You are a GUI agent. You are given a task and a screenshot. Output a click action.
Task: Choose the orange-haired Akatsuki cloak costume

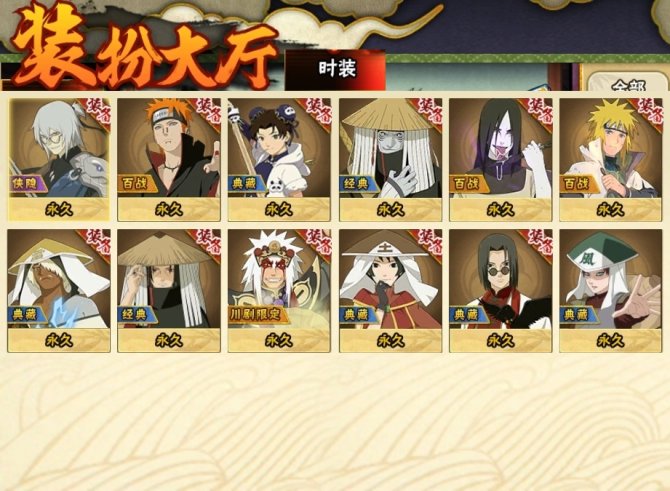click(169, 159)
